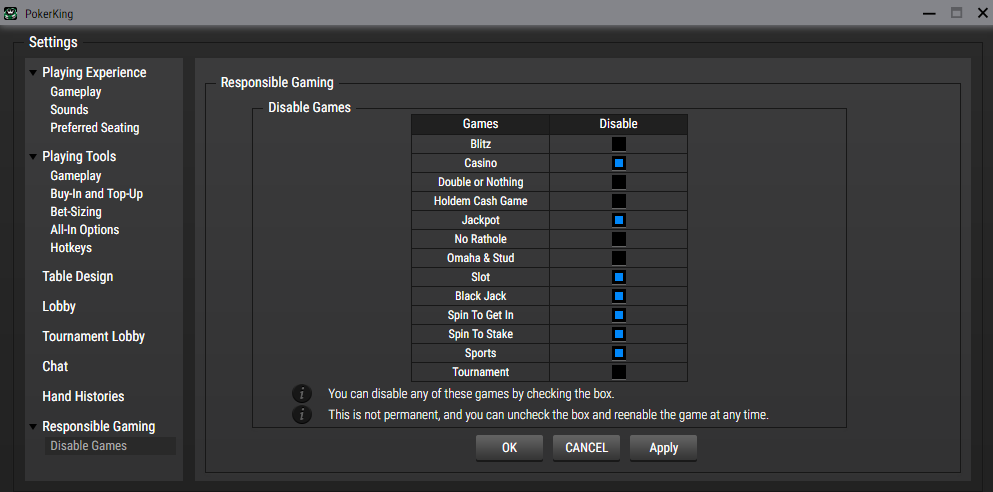
Task: Uncheck the Jackpot disable checkbox
Action: [x=618, y=220]
